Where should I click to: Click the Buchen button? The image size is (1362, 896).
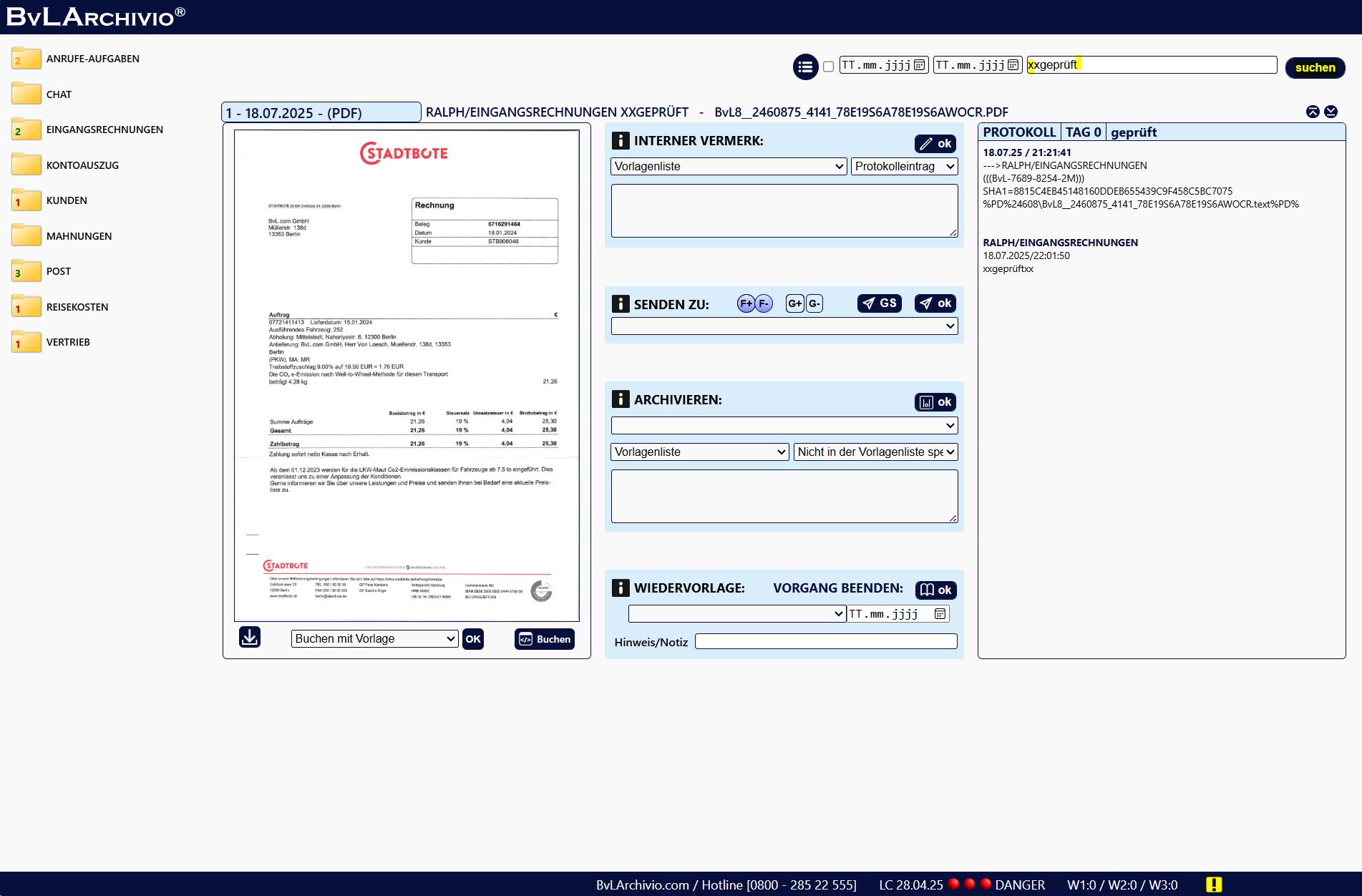[545, 639]
